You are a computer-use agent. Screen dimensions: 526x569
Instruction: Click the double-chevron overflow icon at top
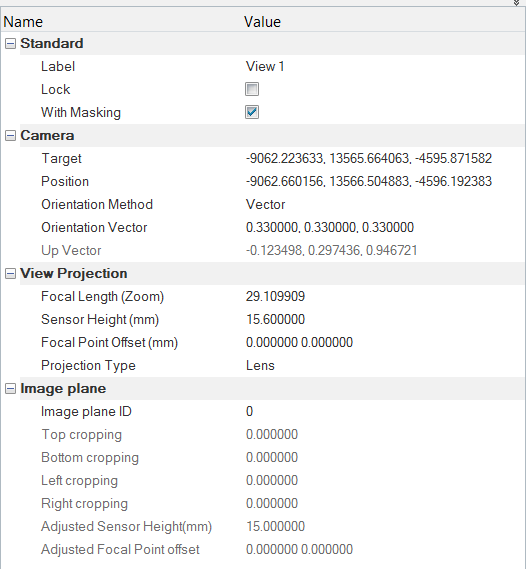point(517,3)
